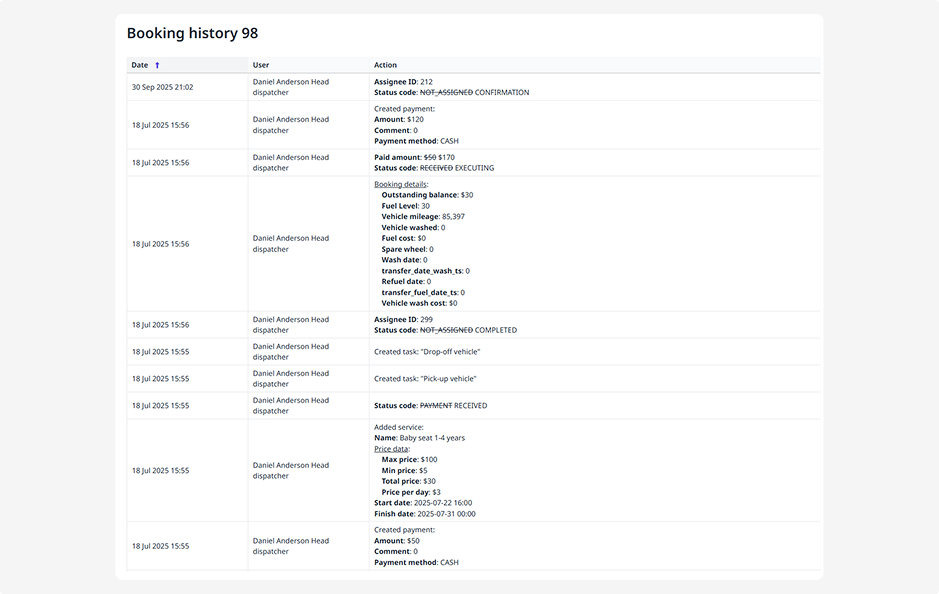The height and width of the screenshot is (594, 939).
Task: Click the Amount $120 payment value
Action: [415, 119]
